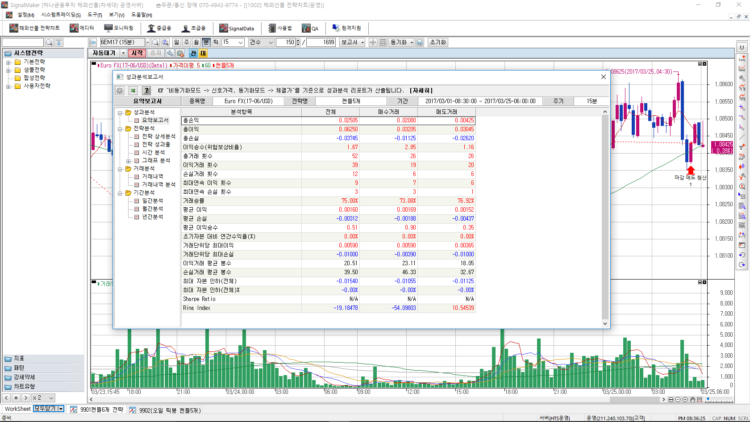Click the Excel export icon in report
Image resolution: width=750 pixels, height=422 pixels.
[132, 89]
